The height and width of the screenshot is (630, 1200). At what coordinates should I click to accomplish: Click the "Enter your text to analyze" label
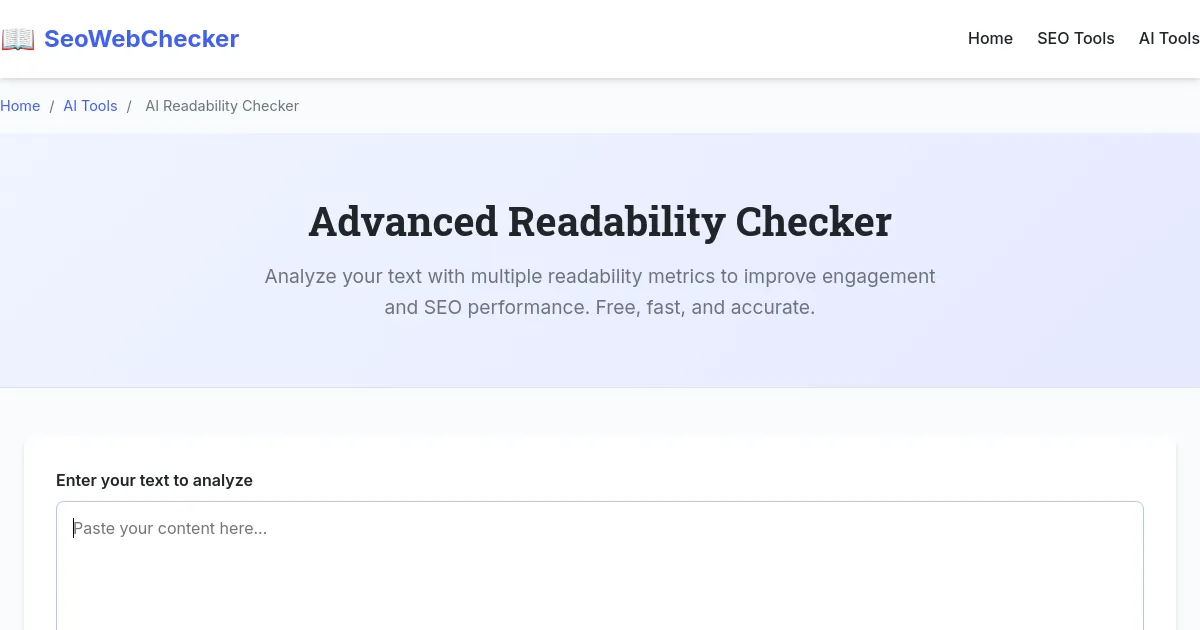154,480
